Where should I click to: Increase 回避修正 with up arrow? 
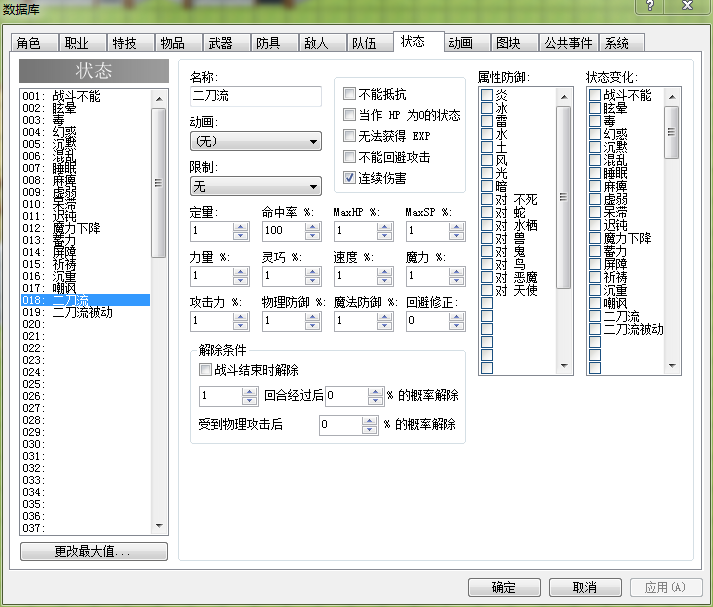(457, 316)
